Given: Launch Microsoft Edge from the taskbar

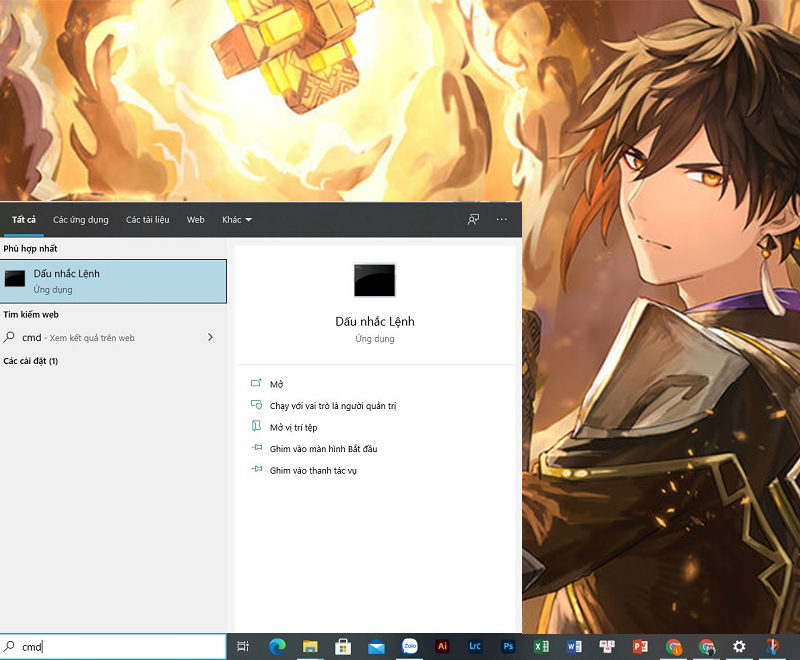Looking at the screenshot, I should pos(277,646).
